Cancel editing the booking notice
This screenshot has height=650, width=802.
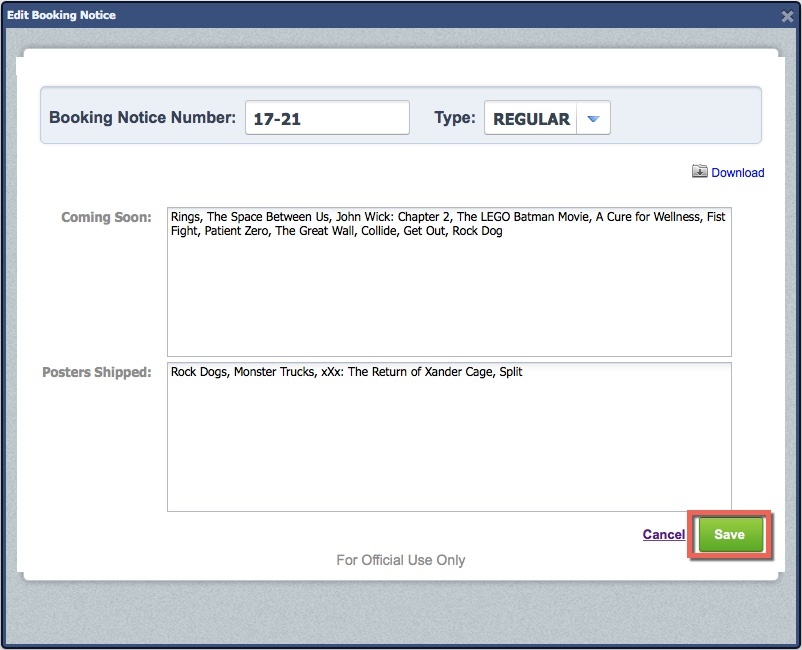(663, 535)
